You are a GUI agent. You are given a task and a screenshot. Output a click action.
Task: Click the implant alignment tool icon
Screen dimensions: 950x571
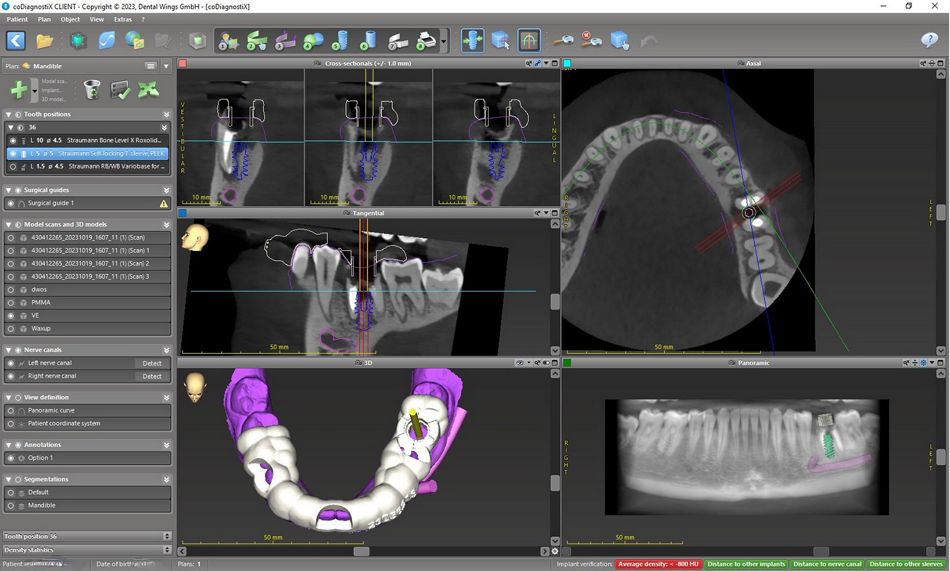pyautogui.click(x=472, y=41)
